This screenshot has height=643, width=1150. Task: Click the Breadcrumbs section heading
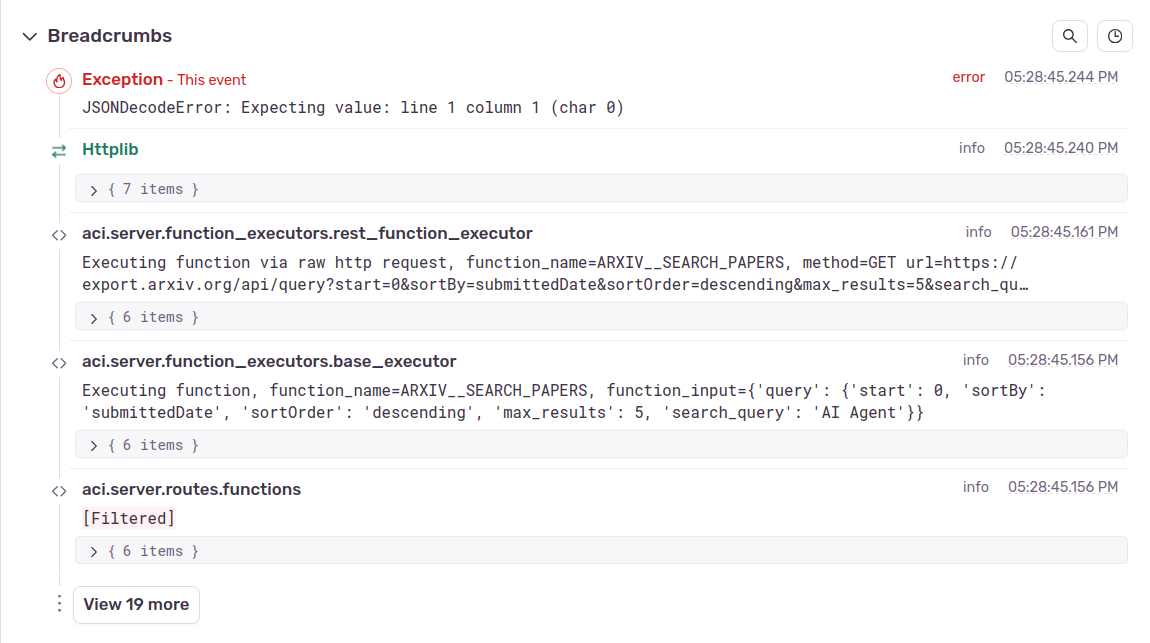pyautogui.click(x=110, y=36)
